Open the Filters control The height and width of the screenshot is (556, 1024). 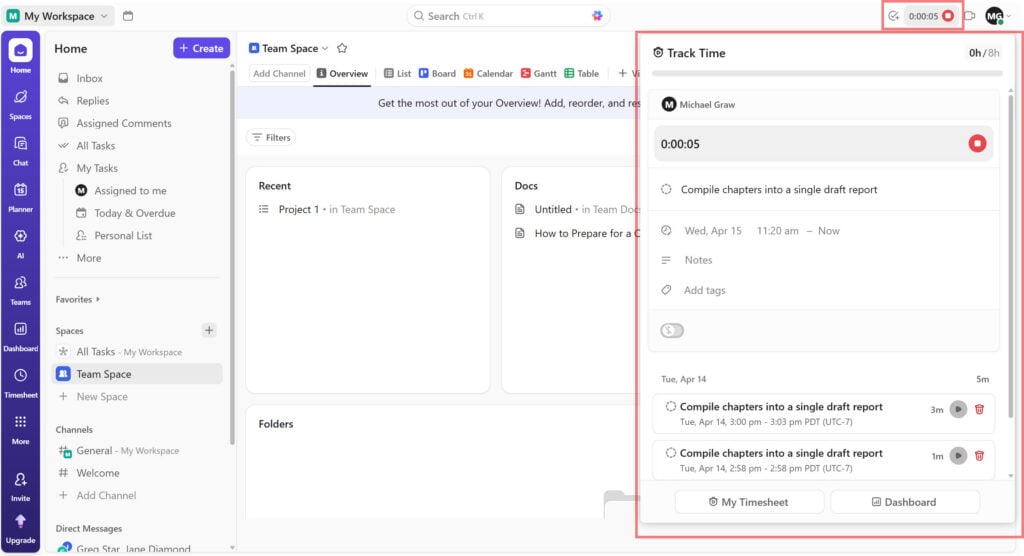click(271, 137)
